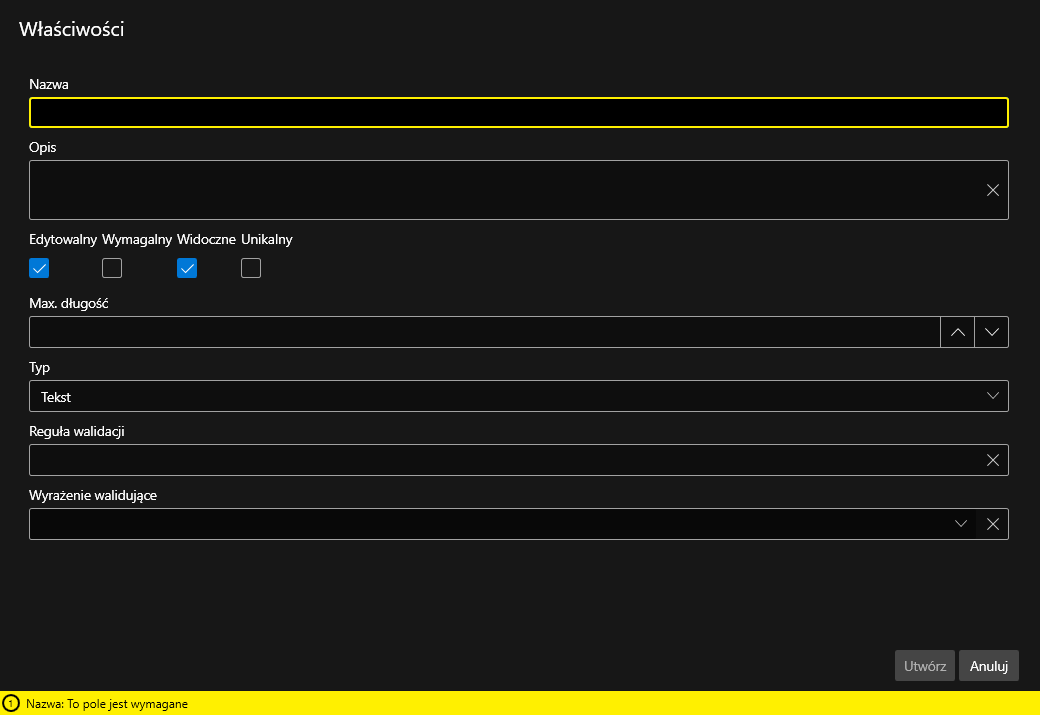
Task: Tick the Unikalny checkbox
Action: (x=251, y=268)
